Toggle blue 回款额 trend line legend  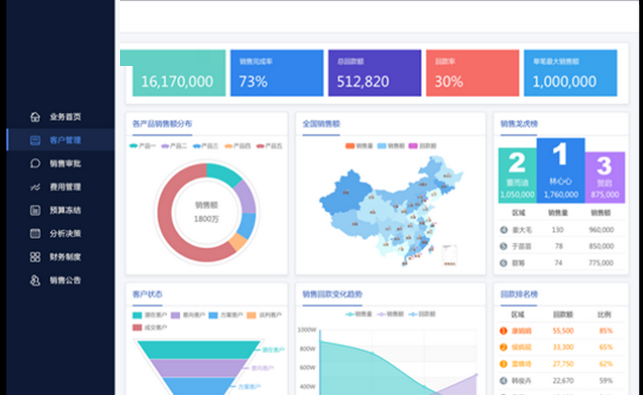(x=422, y=314)
